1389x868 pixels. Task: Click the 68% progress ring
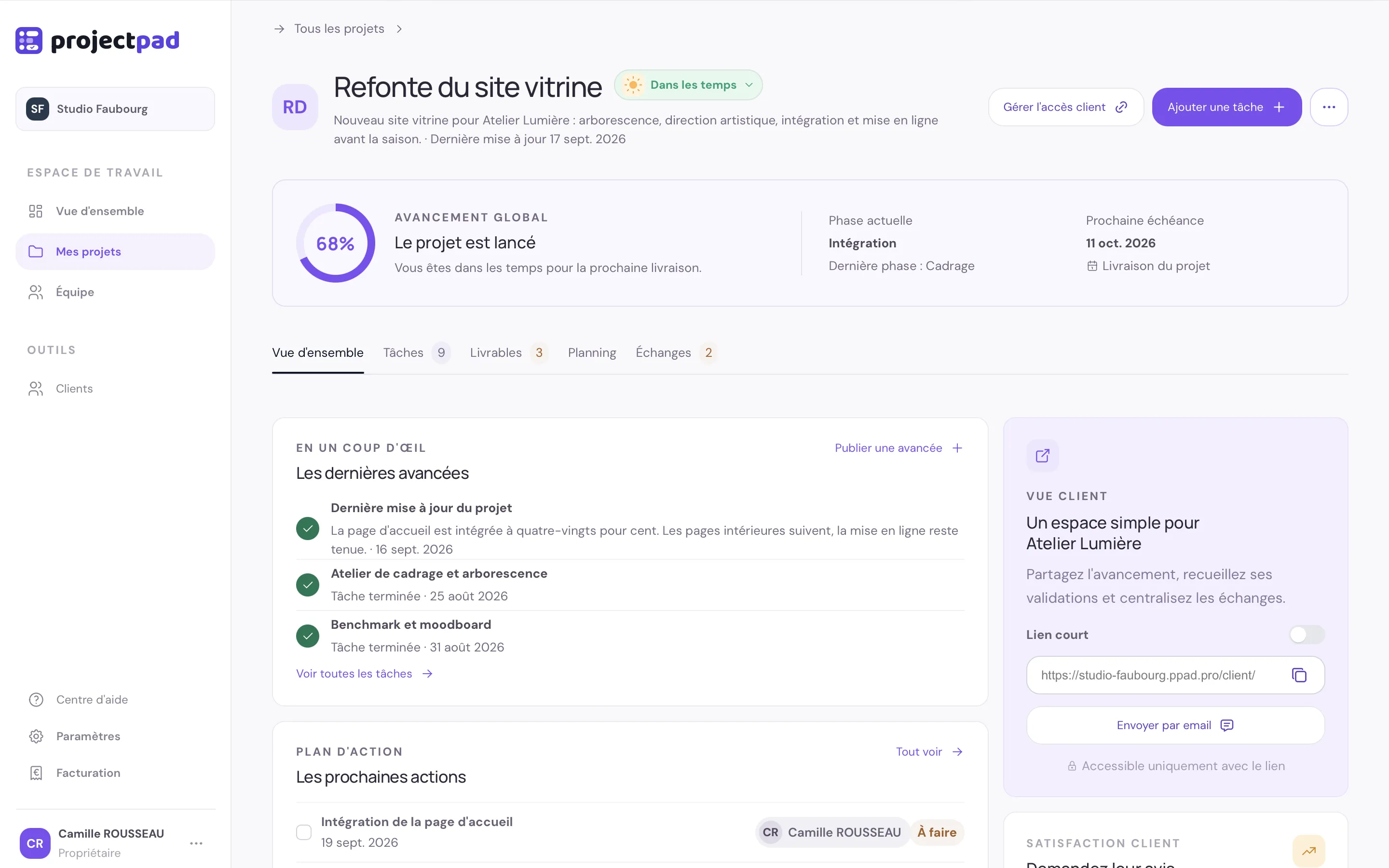(x=335, y=244)
